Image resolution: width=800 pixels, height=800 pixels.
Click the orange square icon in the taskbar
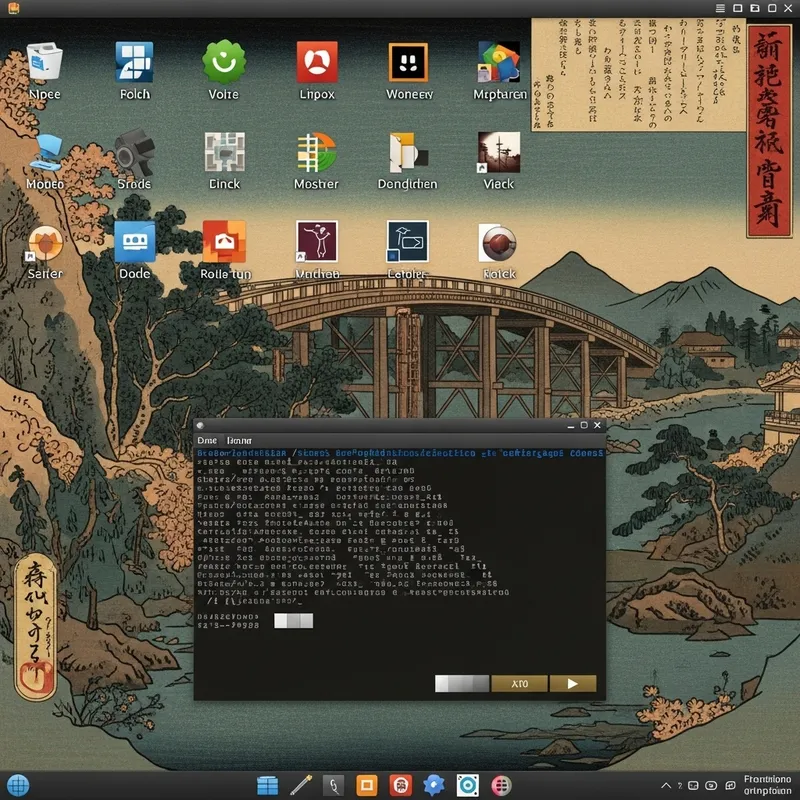click(x=368, y=786)
